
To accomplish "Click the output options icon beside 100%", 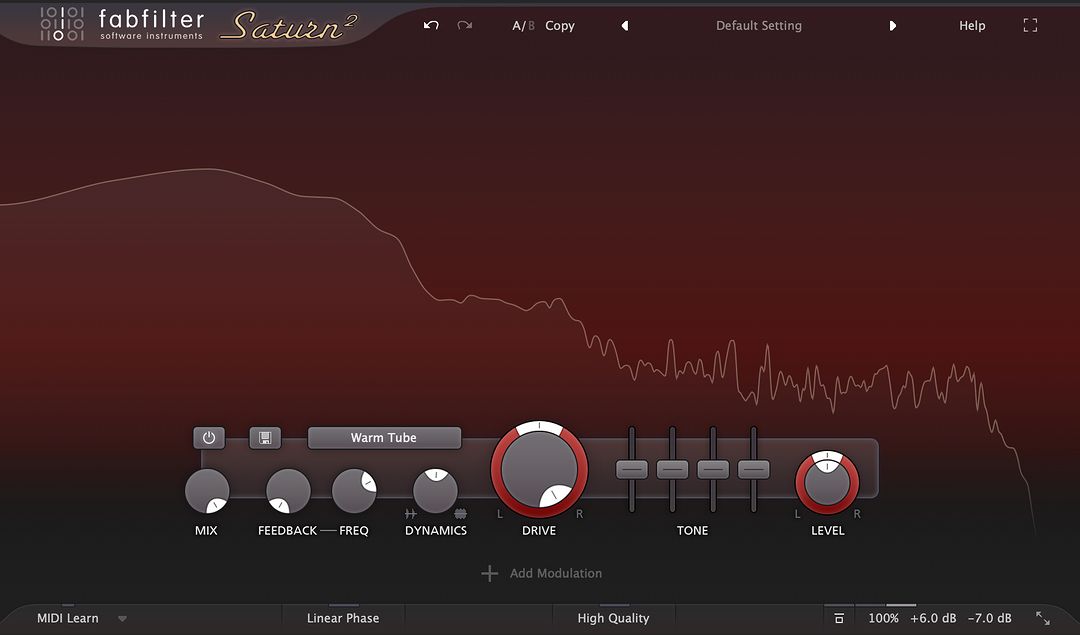I will click(x=839, y=618).
